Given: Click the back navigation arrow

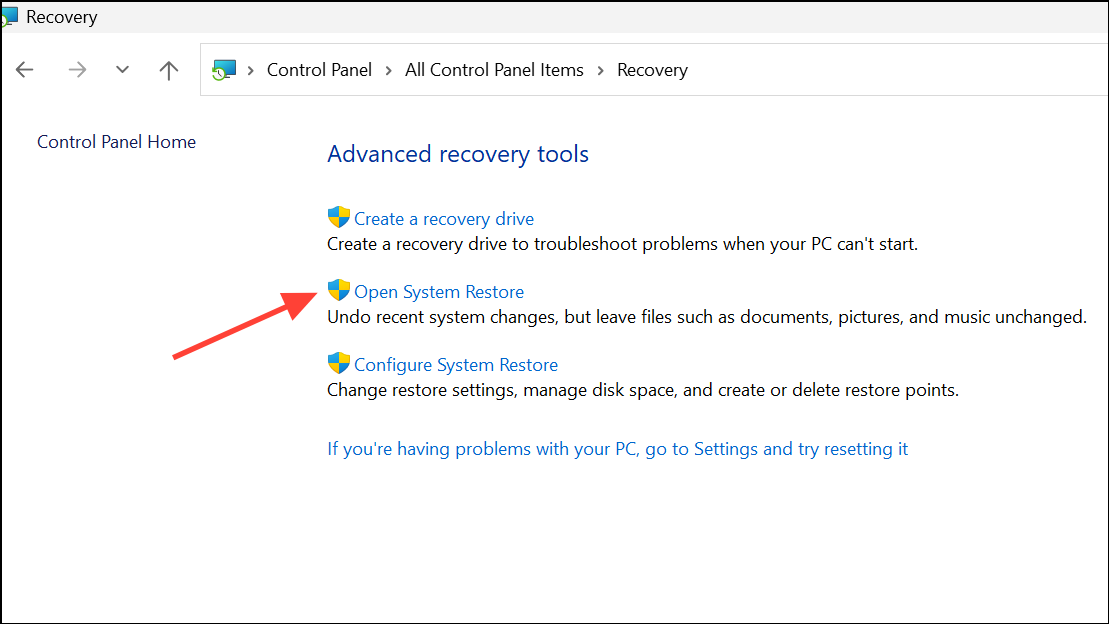Looking at the screenshot, I should pos(24,69).
